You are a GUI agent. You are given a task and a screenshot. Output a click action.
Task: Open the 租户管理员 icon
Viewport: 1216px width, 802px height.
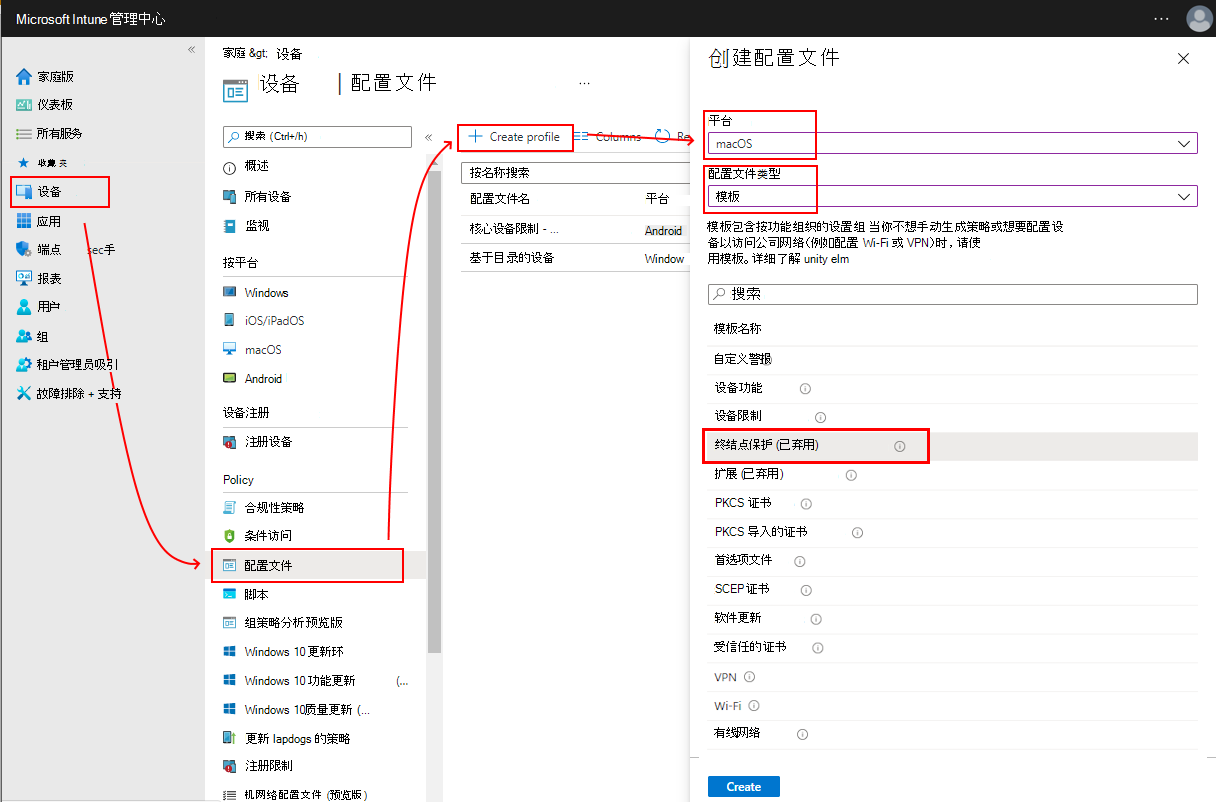[24, 365]
